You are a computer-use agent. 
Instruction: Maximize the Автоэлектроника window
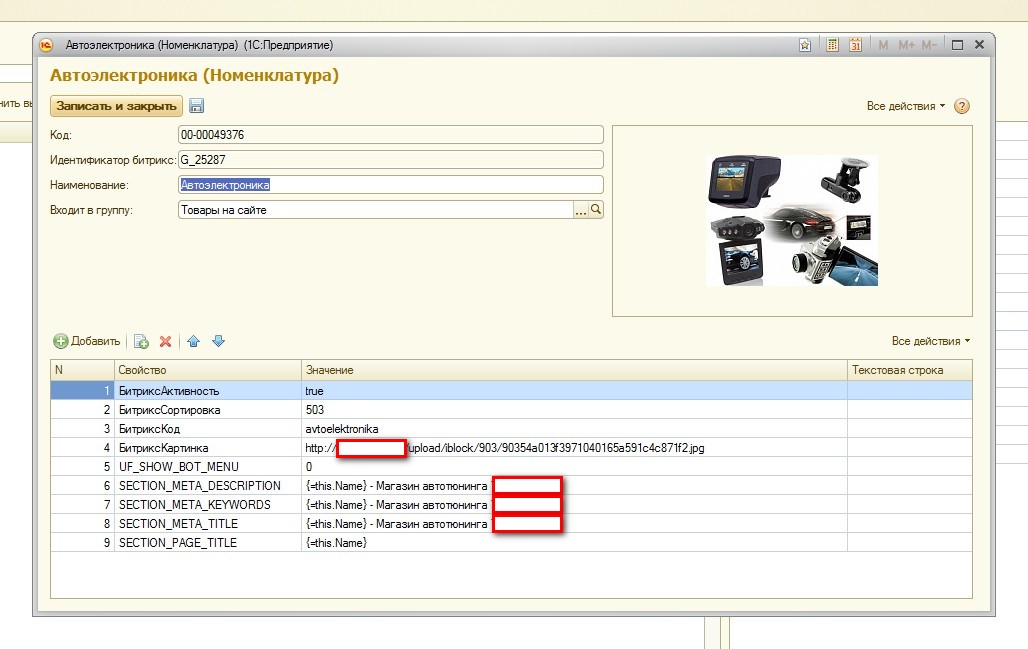click(x=957, y=45)
